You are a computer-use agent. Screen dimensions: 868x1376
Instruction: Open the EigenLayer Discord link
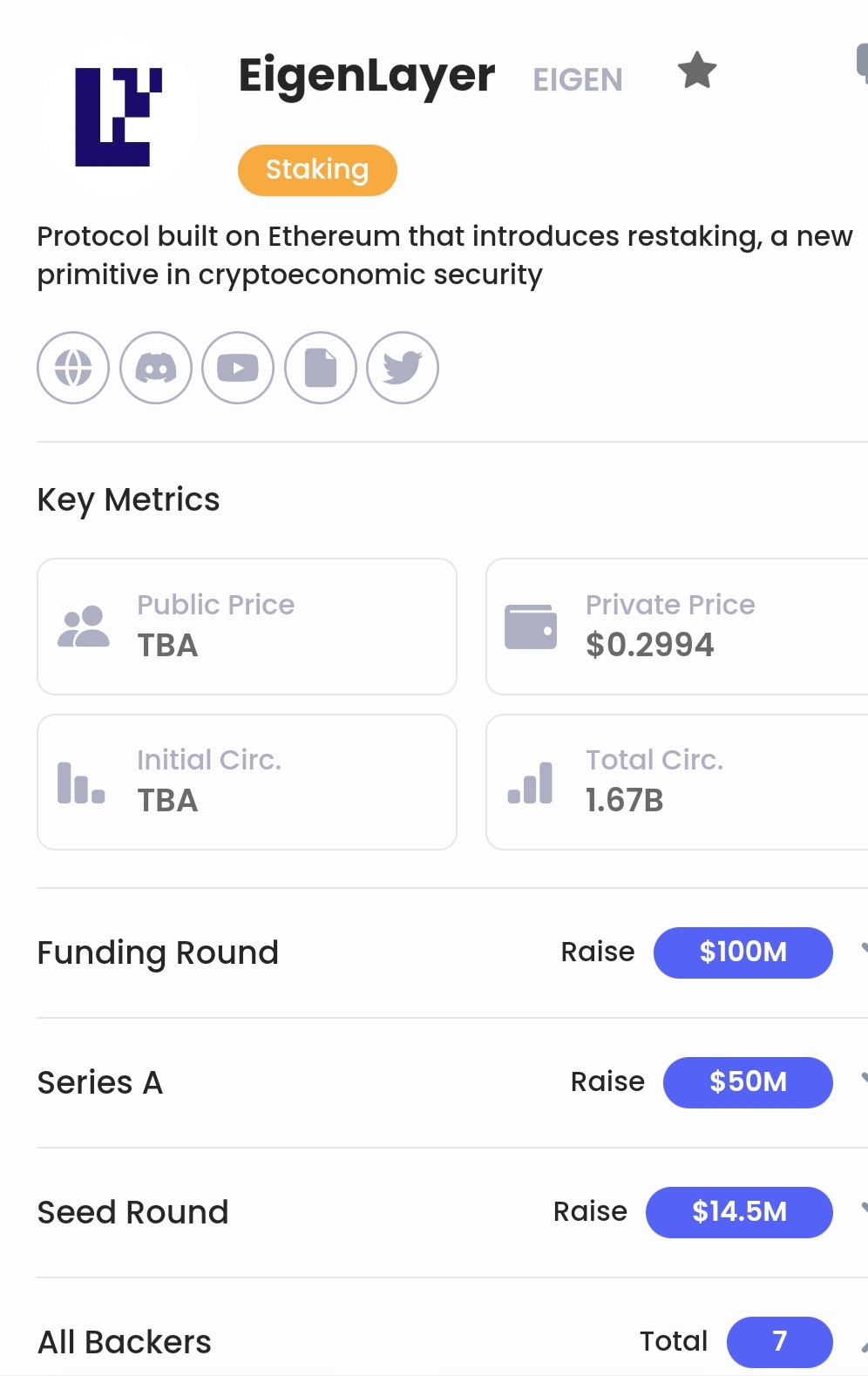click(156, 368)
